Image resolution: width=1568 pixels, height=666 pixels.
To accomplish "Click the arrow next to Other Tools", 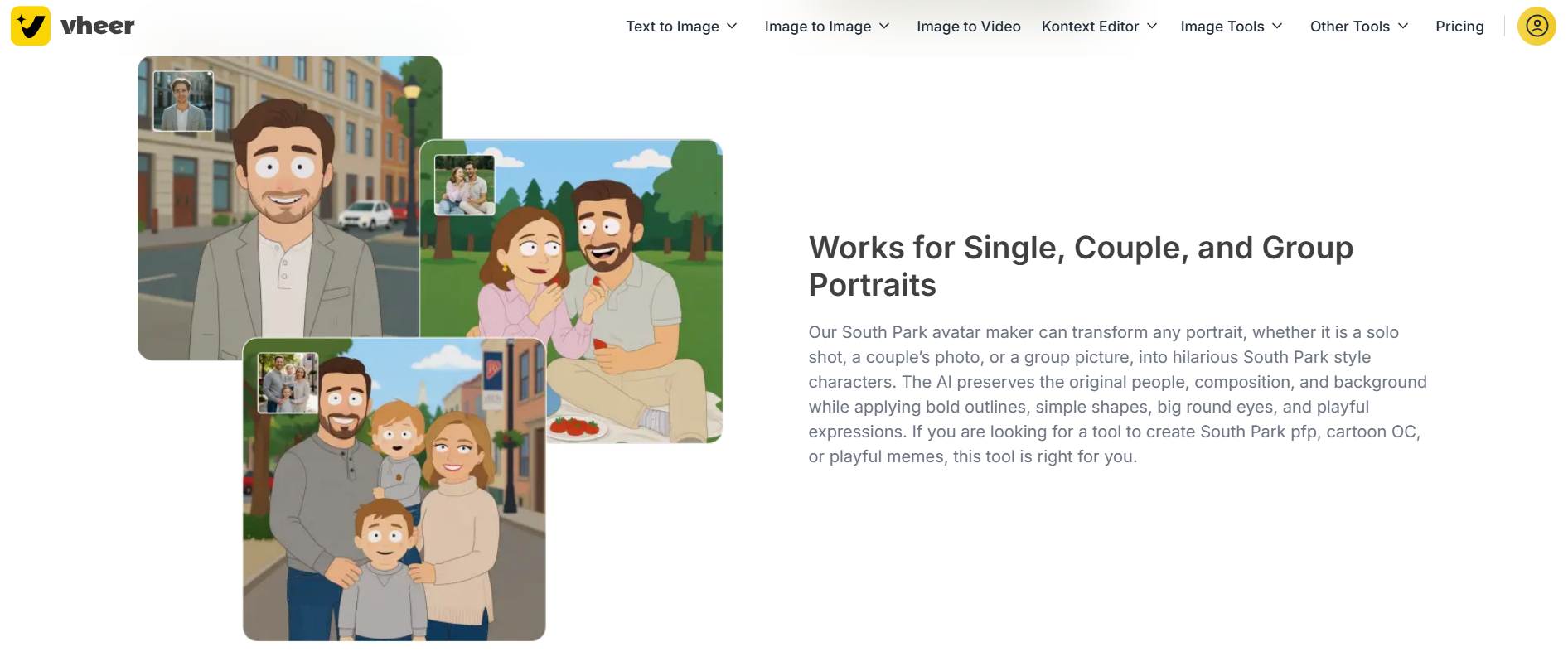I will tap(1403, 27).
